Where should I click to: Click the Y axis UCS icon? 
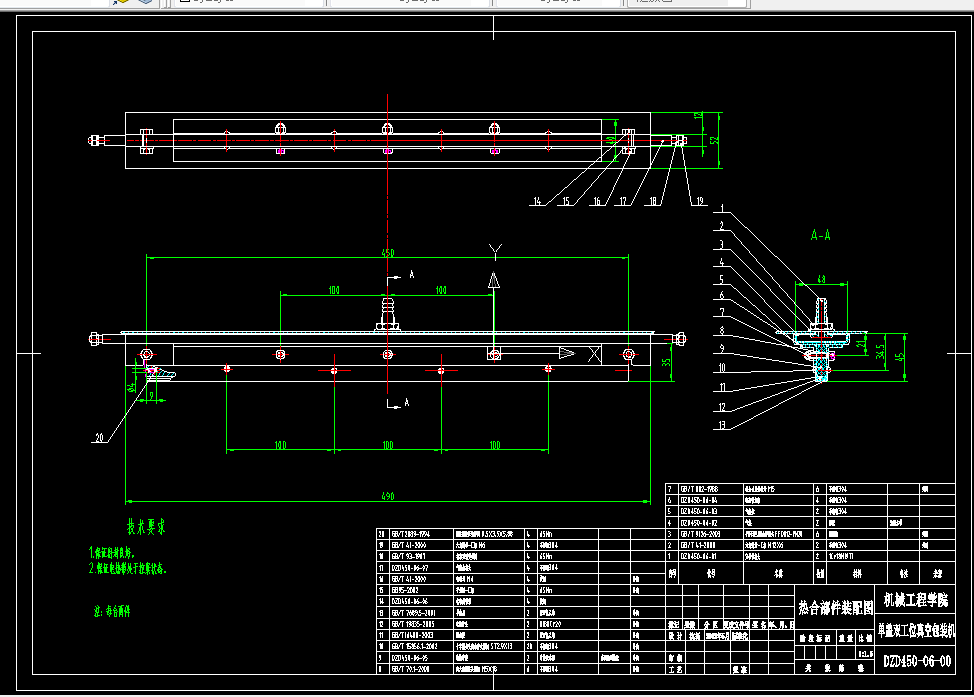pyautogui.click(x=494, y=252)
